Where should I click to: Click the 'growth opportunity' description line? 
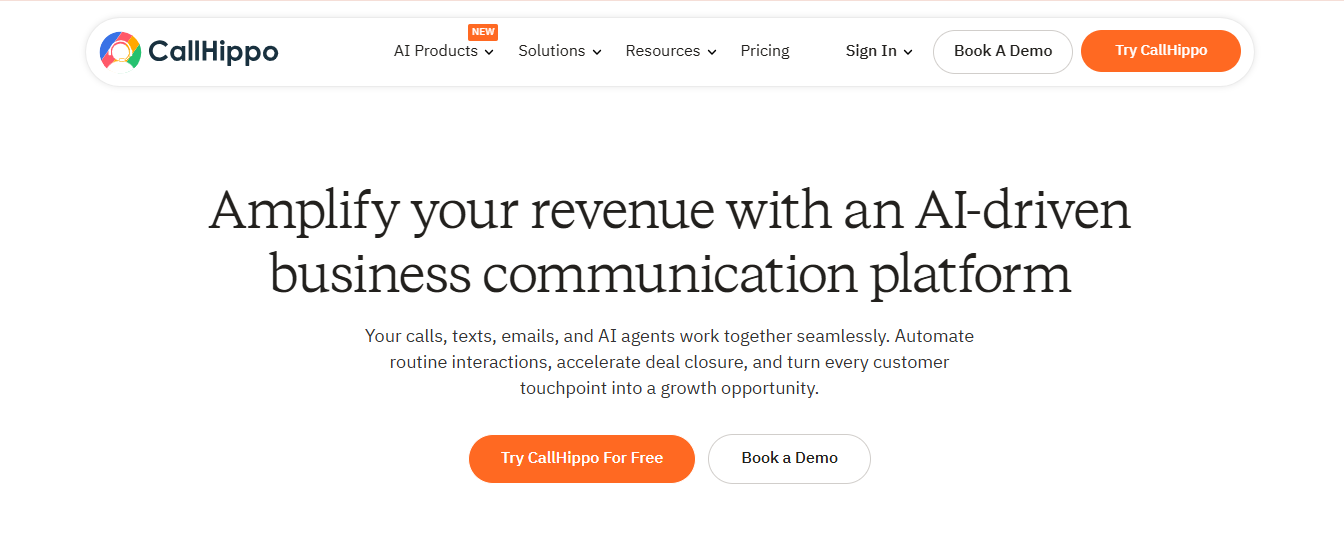click(669, 388)
